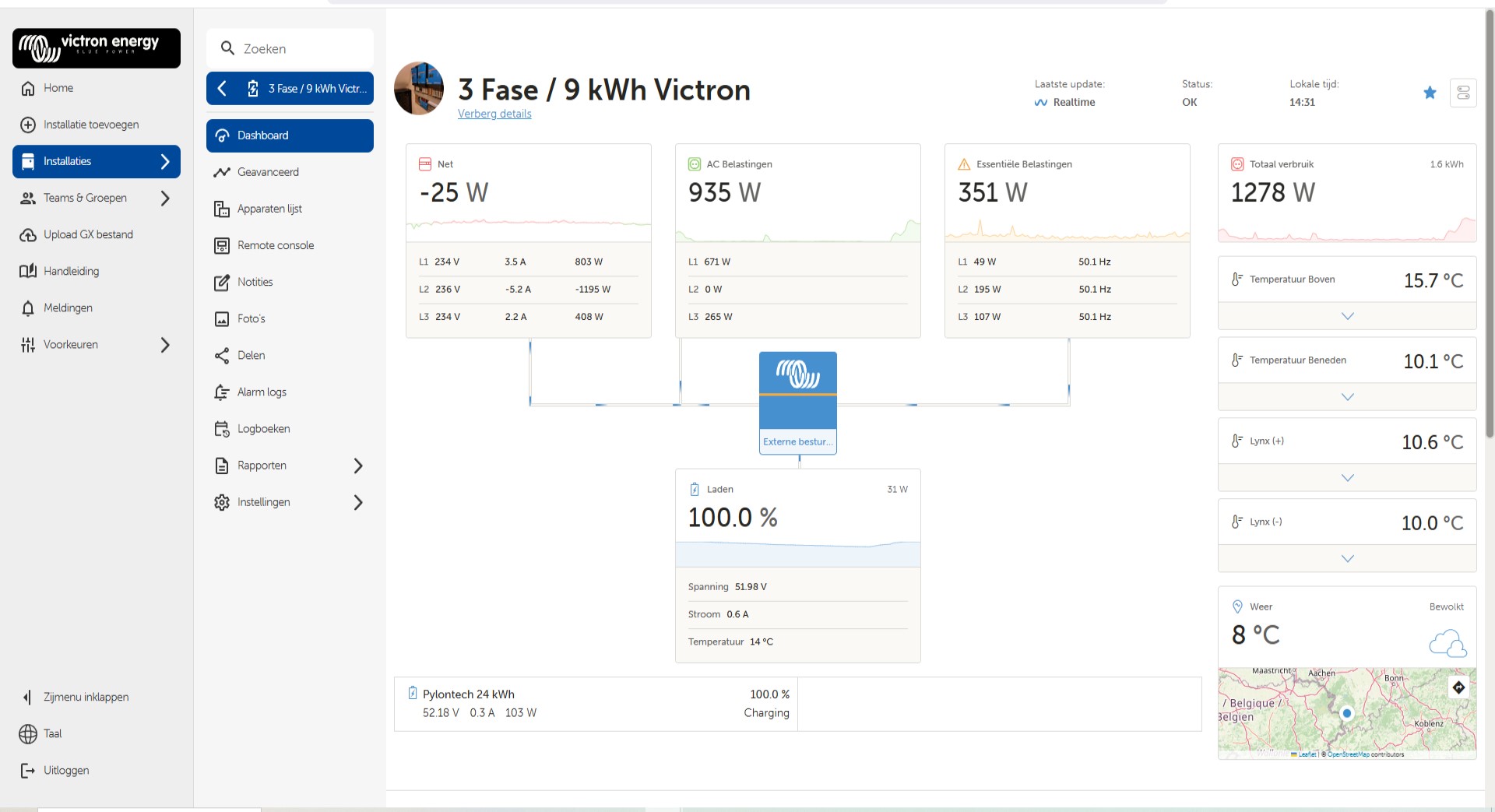
Task: Click the AC Belastingen 935 W value
Action: [724, 192]
